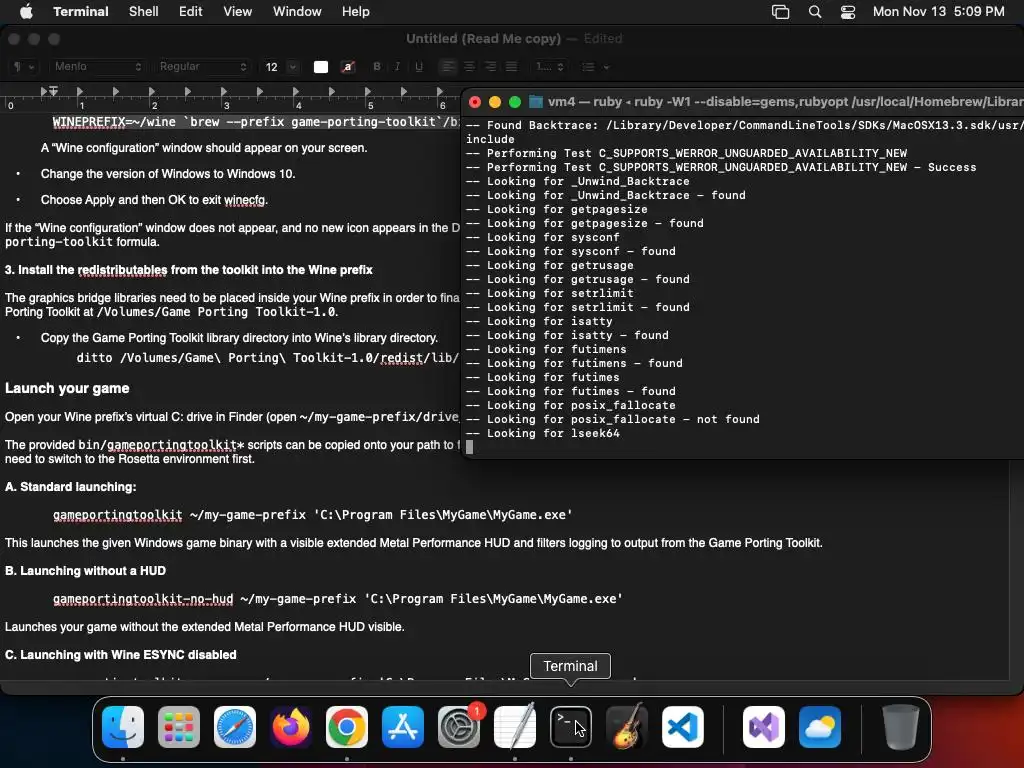
Task: Minimize the Terminal window
Action: 495,102
